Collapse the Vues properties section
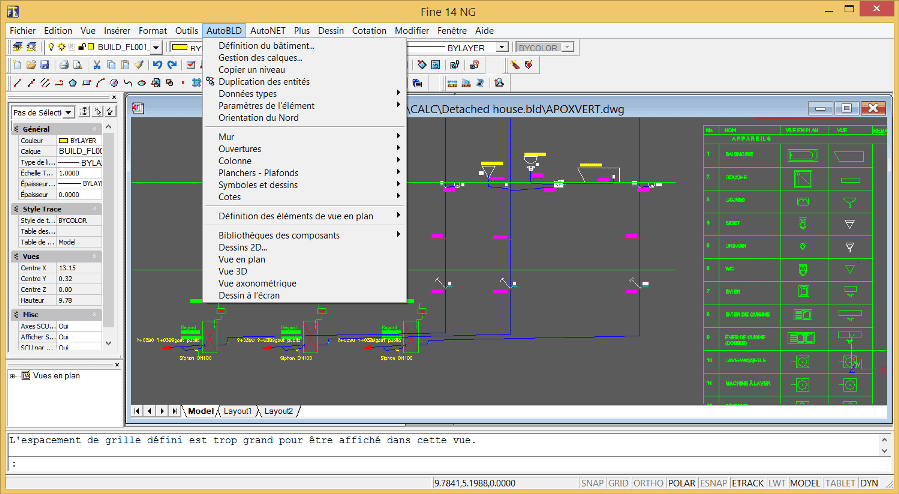 click(x=95, y=256)
